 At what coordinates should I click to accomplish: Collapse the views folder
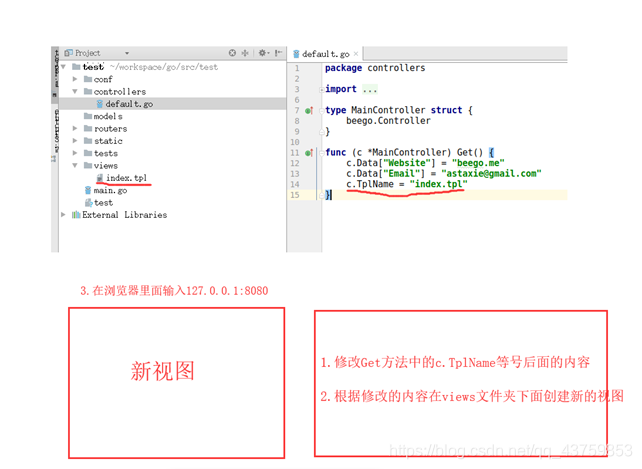75,165
